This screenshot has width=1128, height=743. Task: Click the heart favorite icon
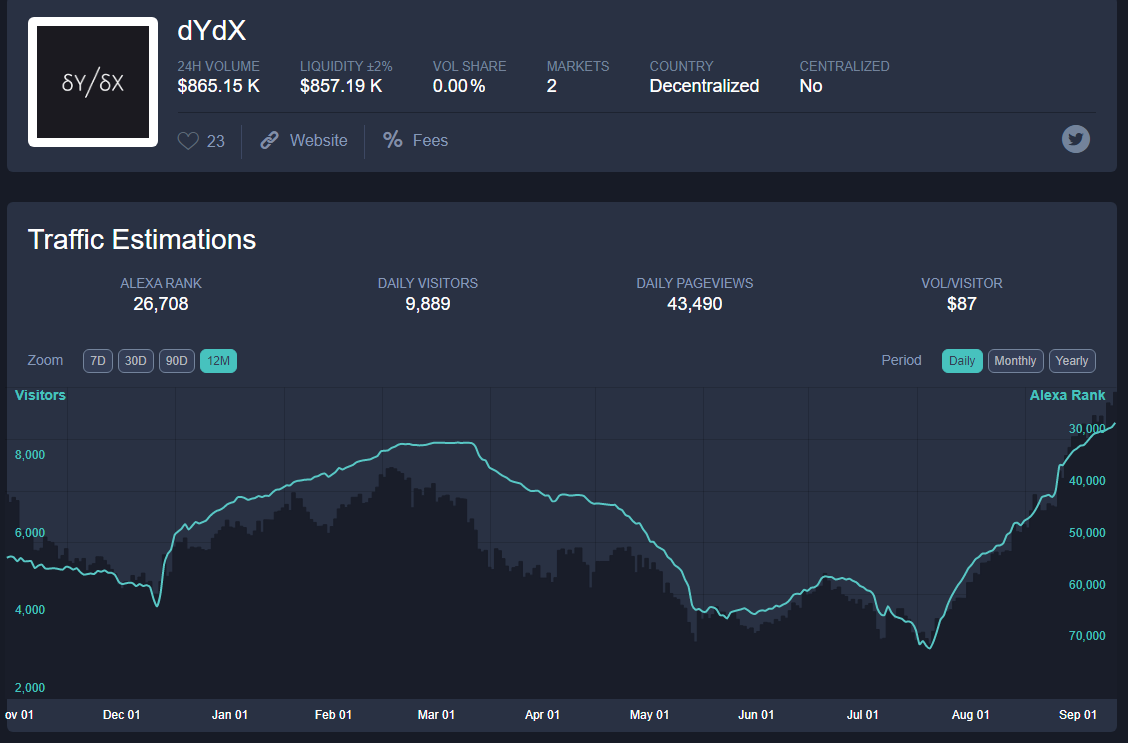tap(188, 140)
